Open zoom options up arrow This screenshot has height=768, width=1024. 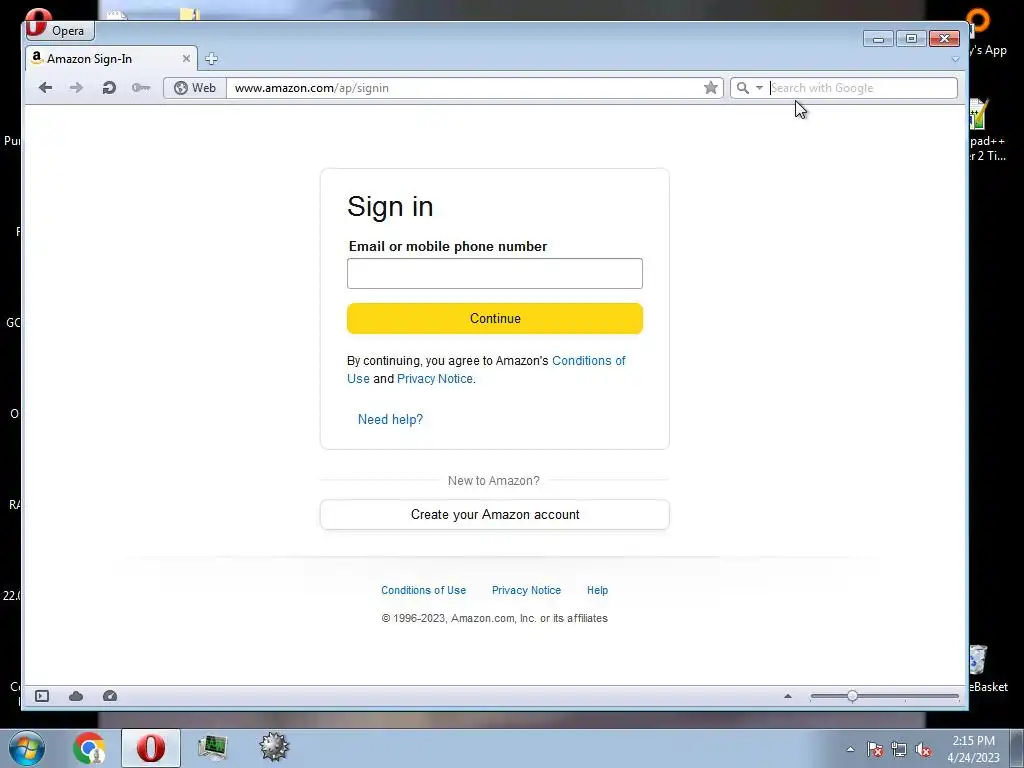788,696
